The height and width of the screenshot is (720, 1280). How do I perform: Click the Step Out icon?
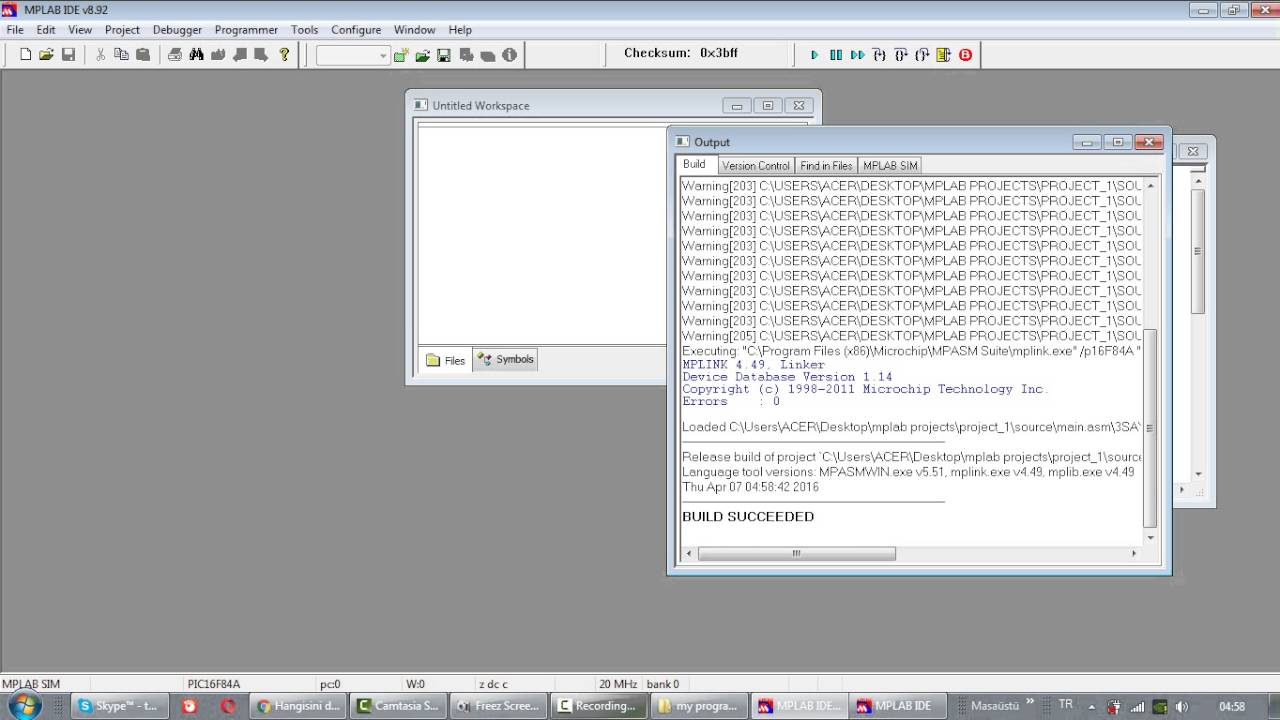coord(922,55)
